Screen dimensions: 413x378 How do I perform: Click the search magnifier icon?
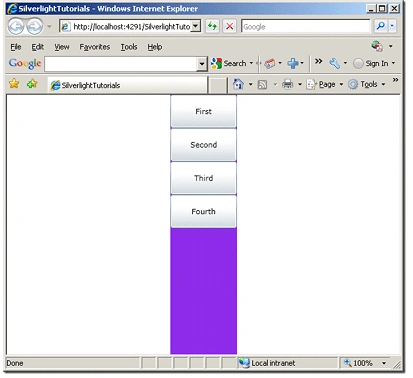point(380,26)
